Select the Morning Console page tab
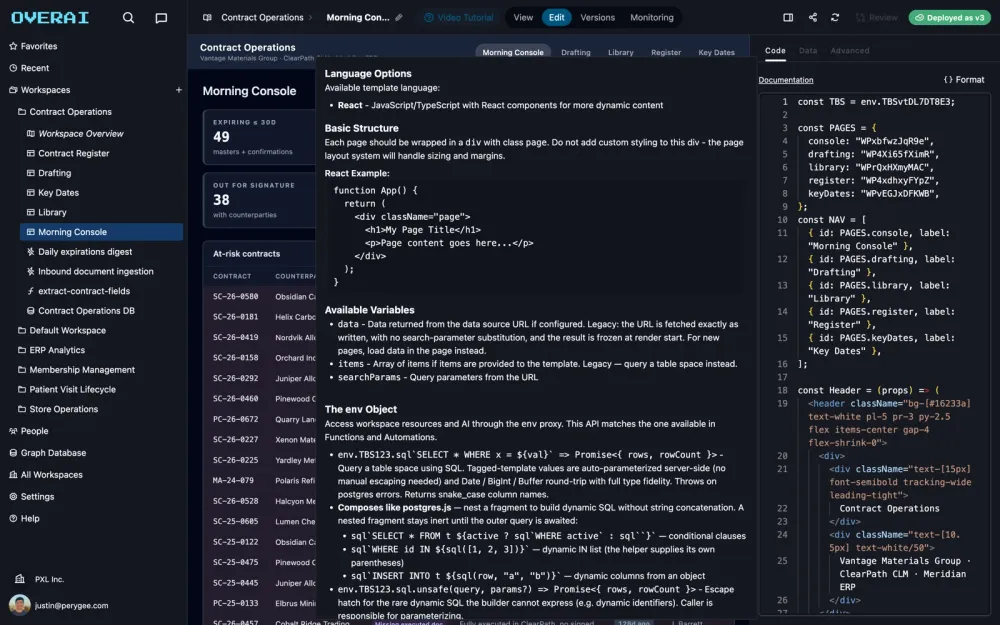The height and width of the screenshot is (625, 1000). (513, 52)
